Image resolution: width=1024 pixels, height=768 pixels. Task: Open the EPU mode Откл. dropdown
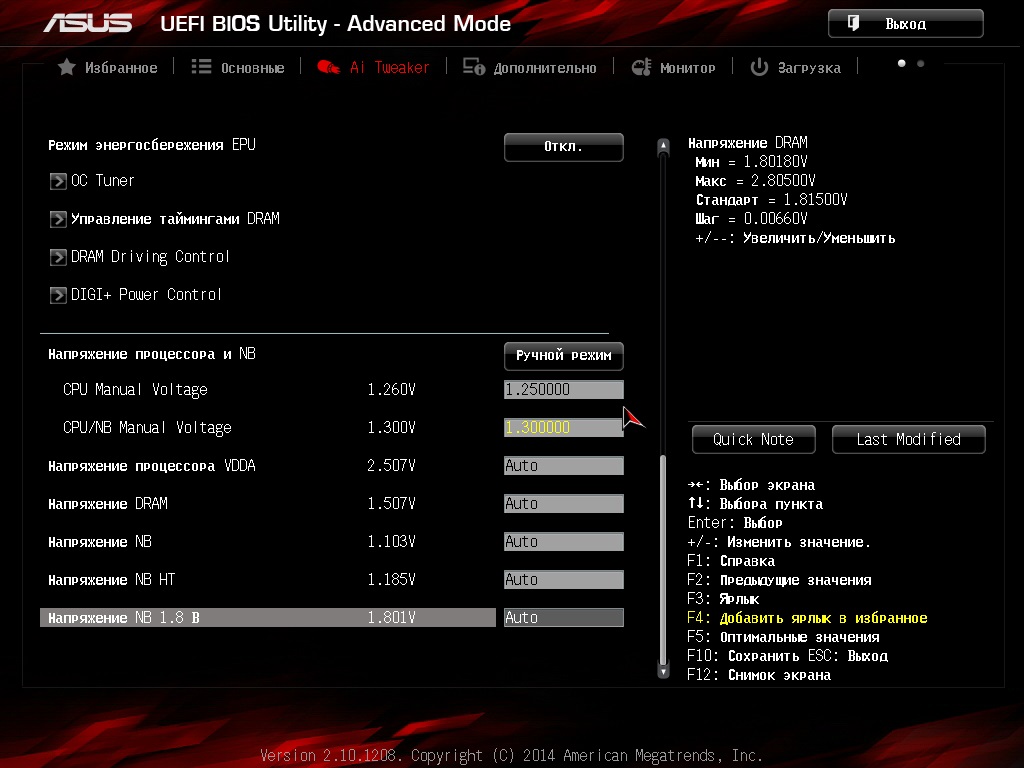564,146
